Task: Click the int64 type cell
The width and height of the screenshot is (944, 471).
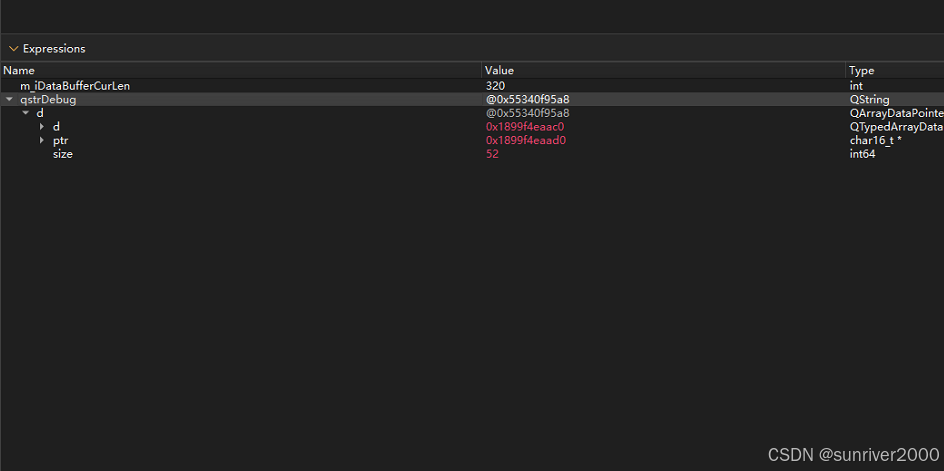Action: 862,154
